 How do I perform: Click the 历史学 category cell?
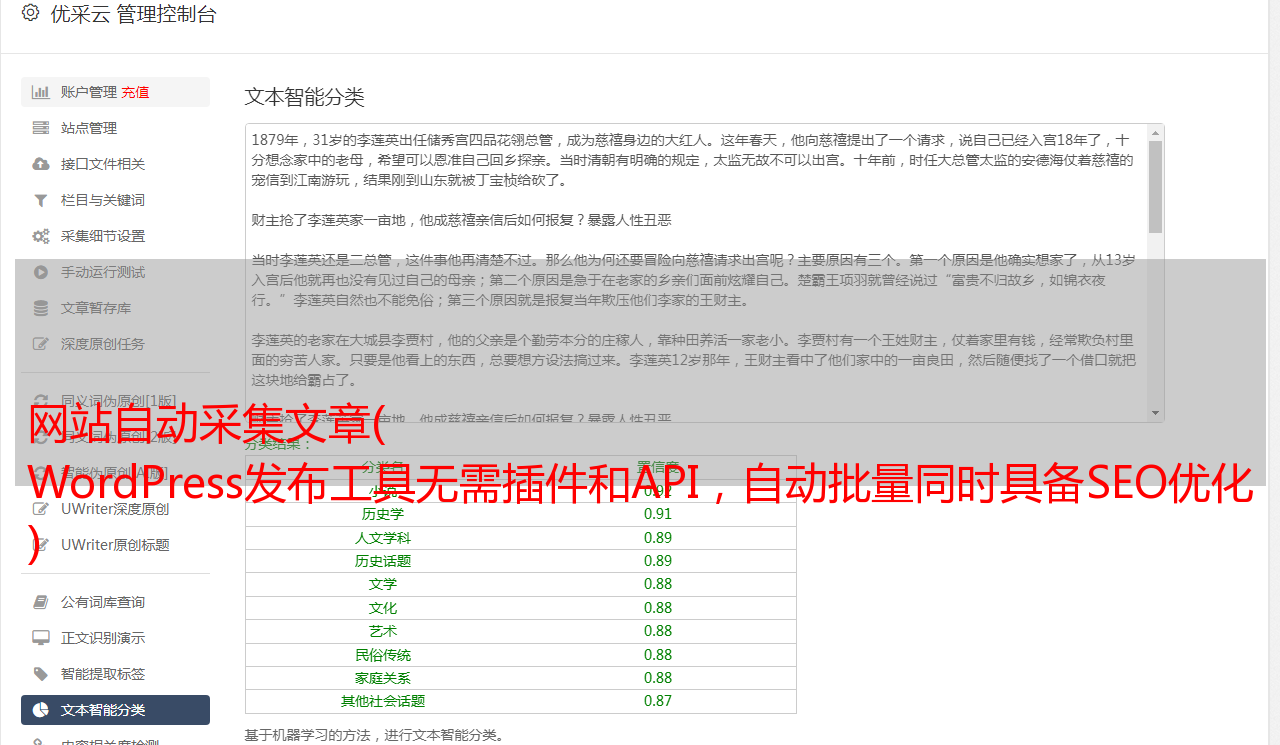pyautogui.click(x=383, y=514)
